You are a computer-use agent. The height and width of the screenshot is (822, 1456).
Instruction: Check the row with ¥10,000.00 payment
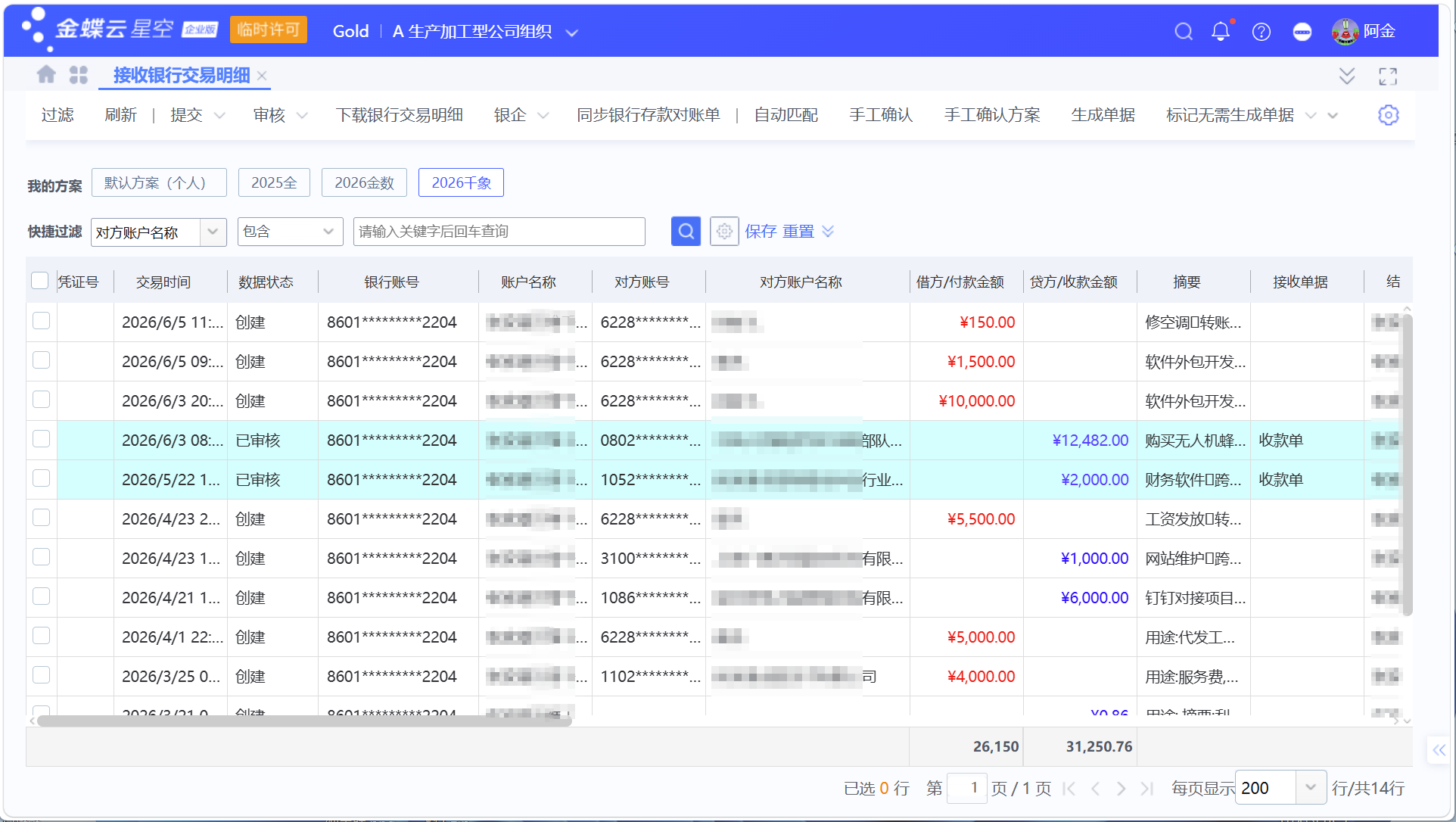(42, 400)
